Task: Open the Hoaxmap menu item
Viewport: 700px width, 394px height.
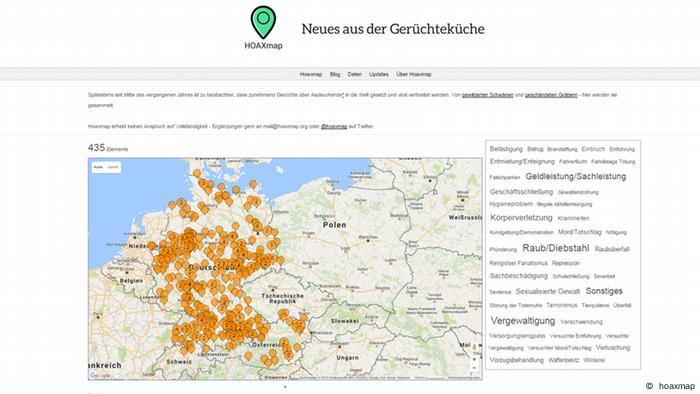Action: [311, 75]
